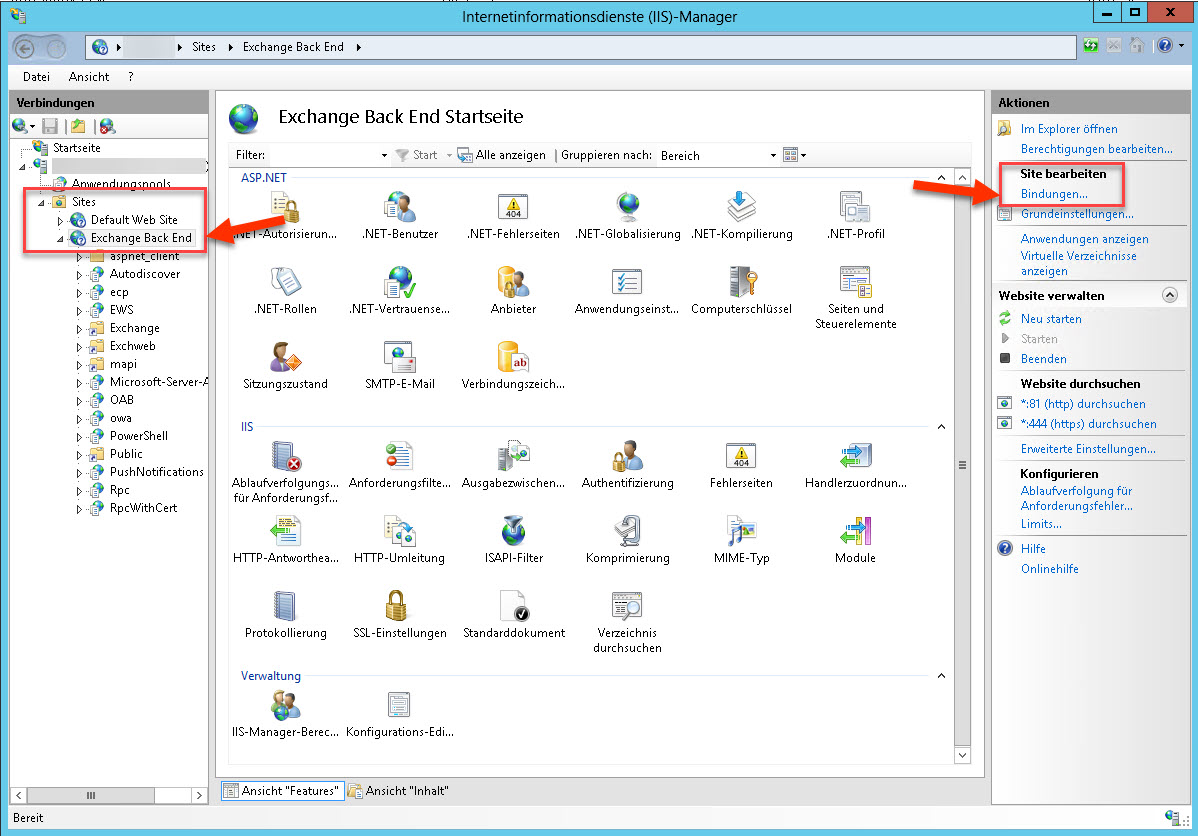Open HTTP-Antwortheader feature
Viewport: 1198px width, 836px height.
(x=285, y=540)
